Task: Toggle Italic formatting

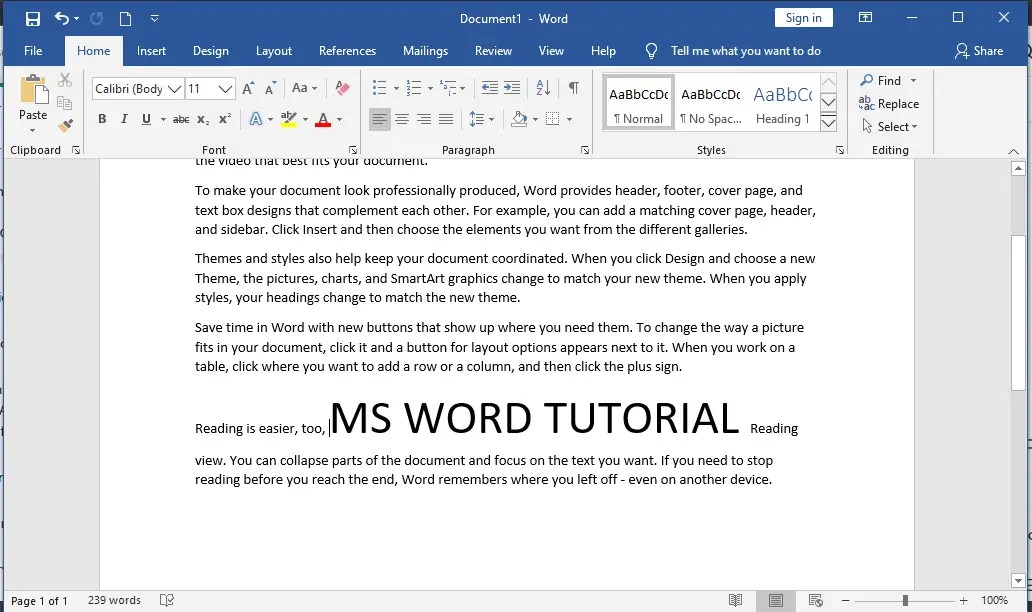Action: coord(124,119)
